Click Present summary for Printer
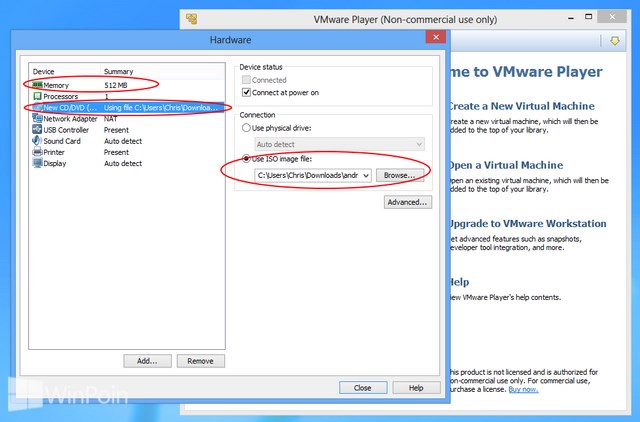This screenshot has height=422, width=640. (x=116, y=152)
